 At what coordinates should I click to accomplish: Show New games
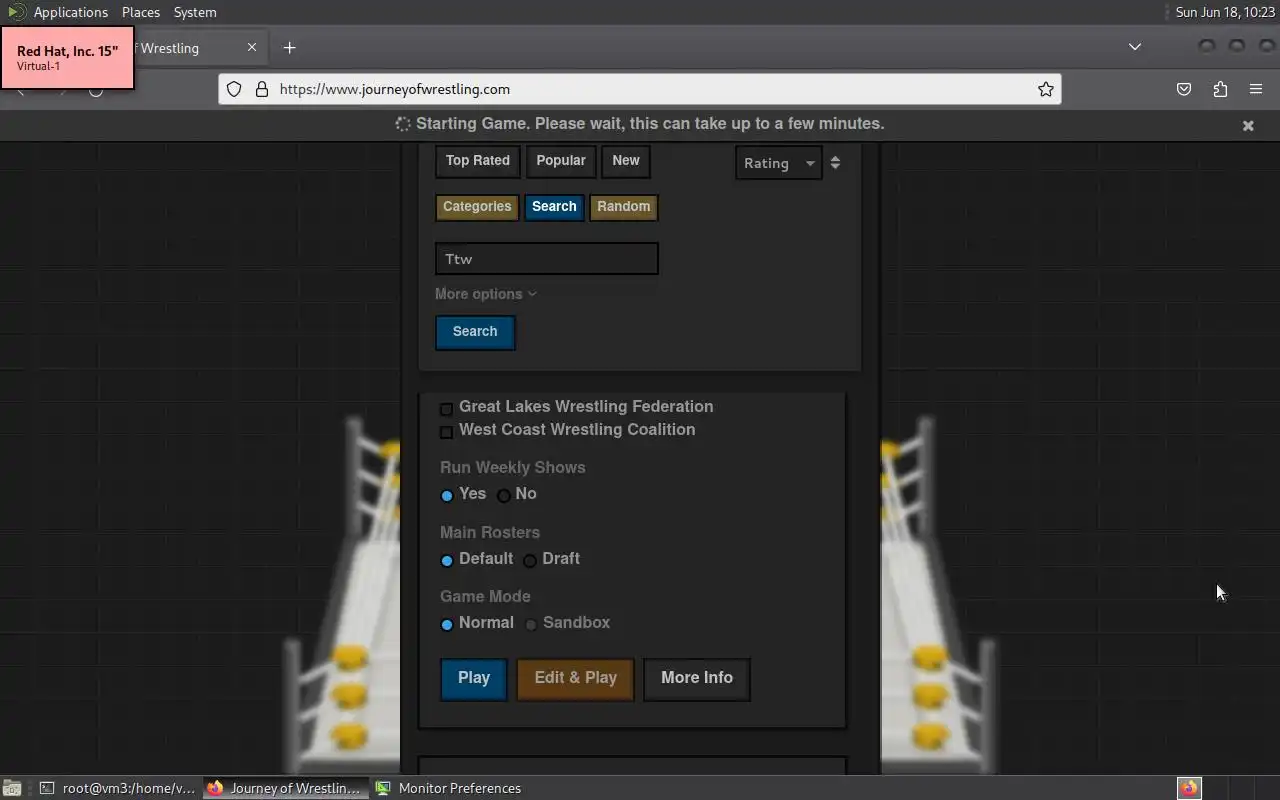626,161
